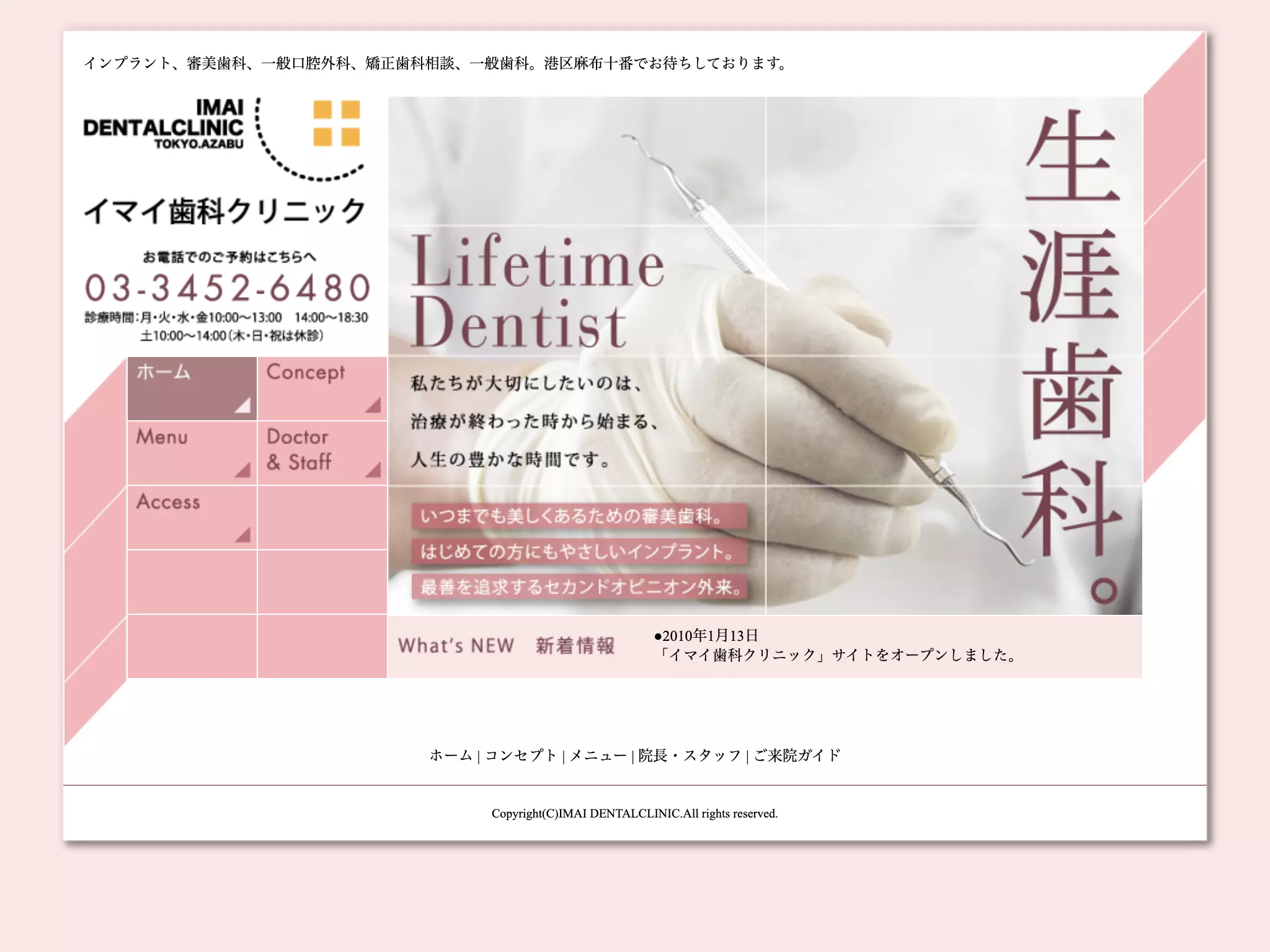1270x952 pixels.
Task: Open the Concept navigation tile
Action: tap(322, 389)
